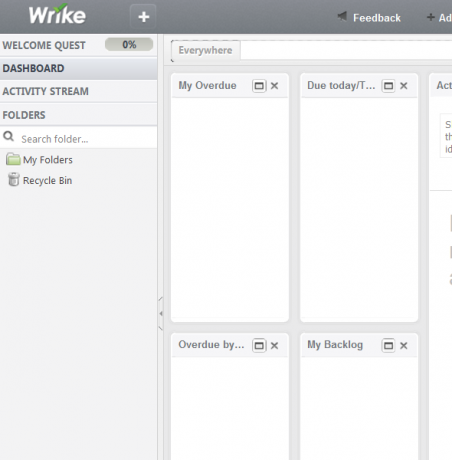Close the My Backlog widget
This screenshot has width=452, height=460.
tap(404, 346)
